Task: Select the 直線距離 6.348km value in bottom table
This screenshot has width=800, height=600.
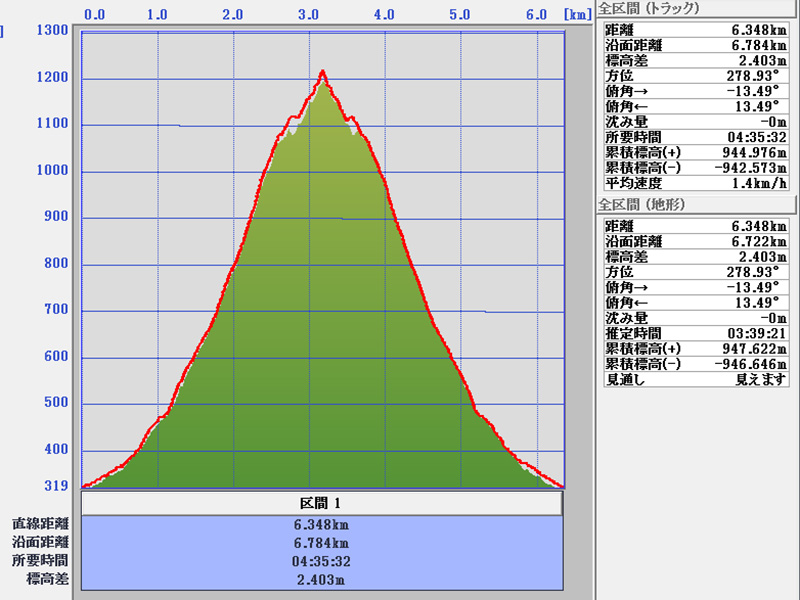Action: [x=322, y=524]
